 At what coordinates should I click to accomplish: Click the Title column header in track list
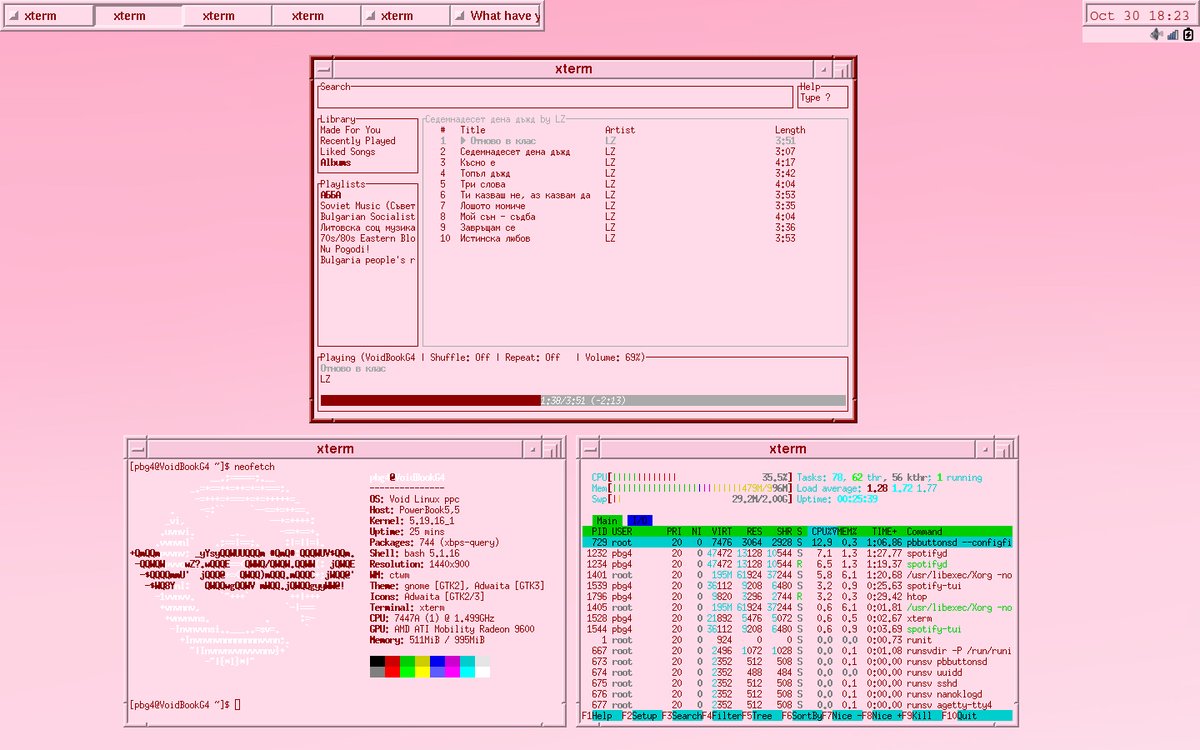pos(472,130)
